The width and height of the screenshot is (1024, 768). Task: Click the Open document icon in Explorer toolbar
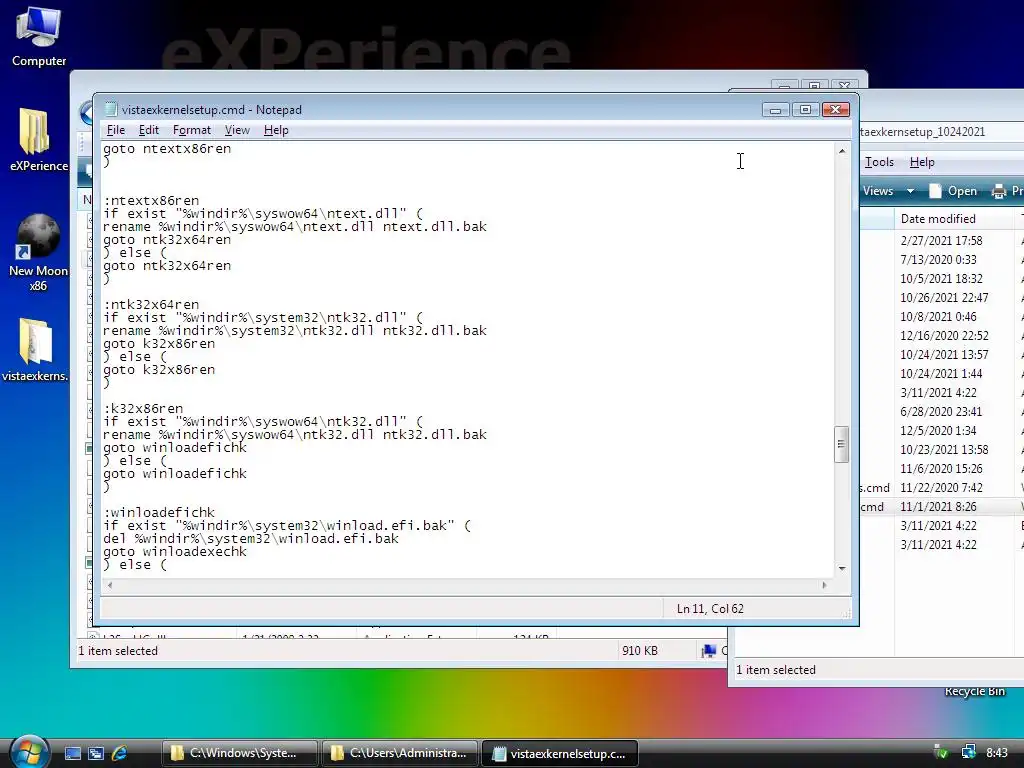[x=935, y=191]
